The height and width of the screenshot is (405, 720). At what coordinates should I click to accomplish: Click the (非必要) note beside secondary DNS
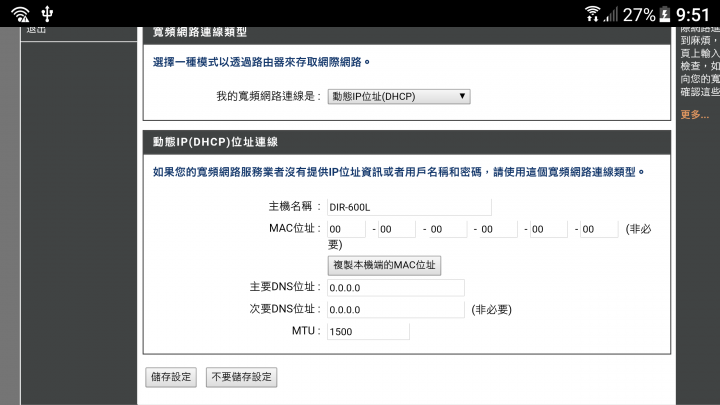[x=491, y=310]
